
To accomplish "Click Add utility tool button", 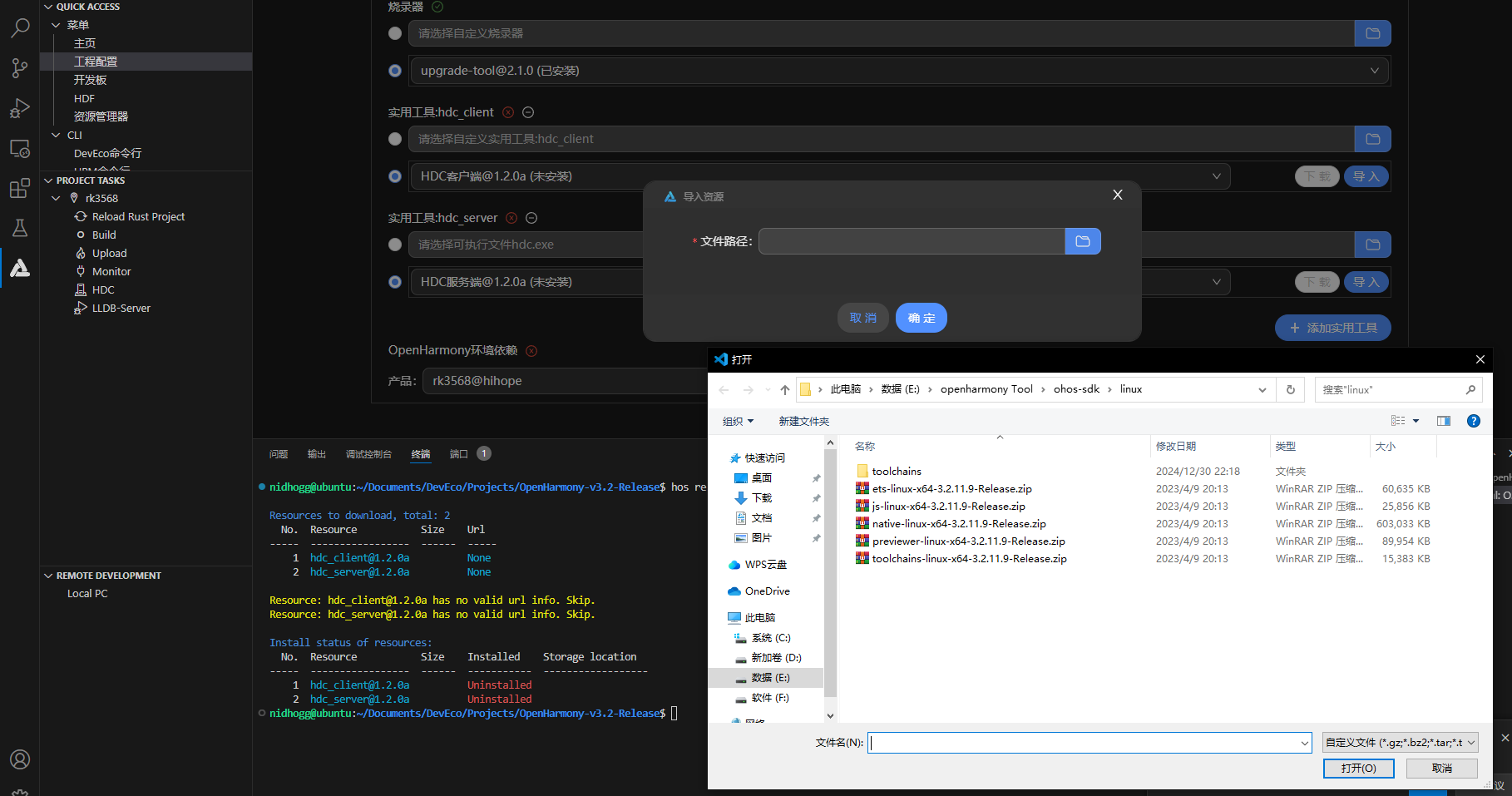I will click(x=1333, y=328).
